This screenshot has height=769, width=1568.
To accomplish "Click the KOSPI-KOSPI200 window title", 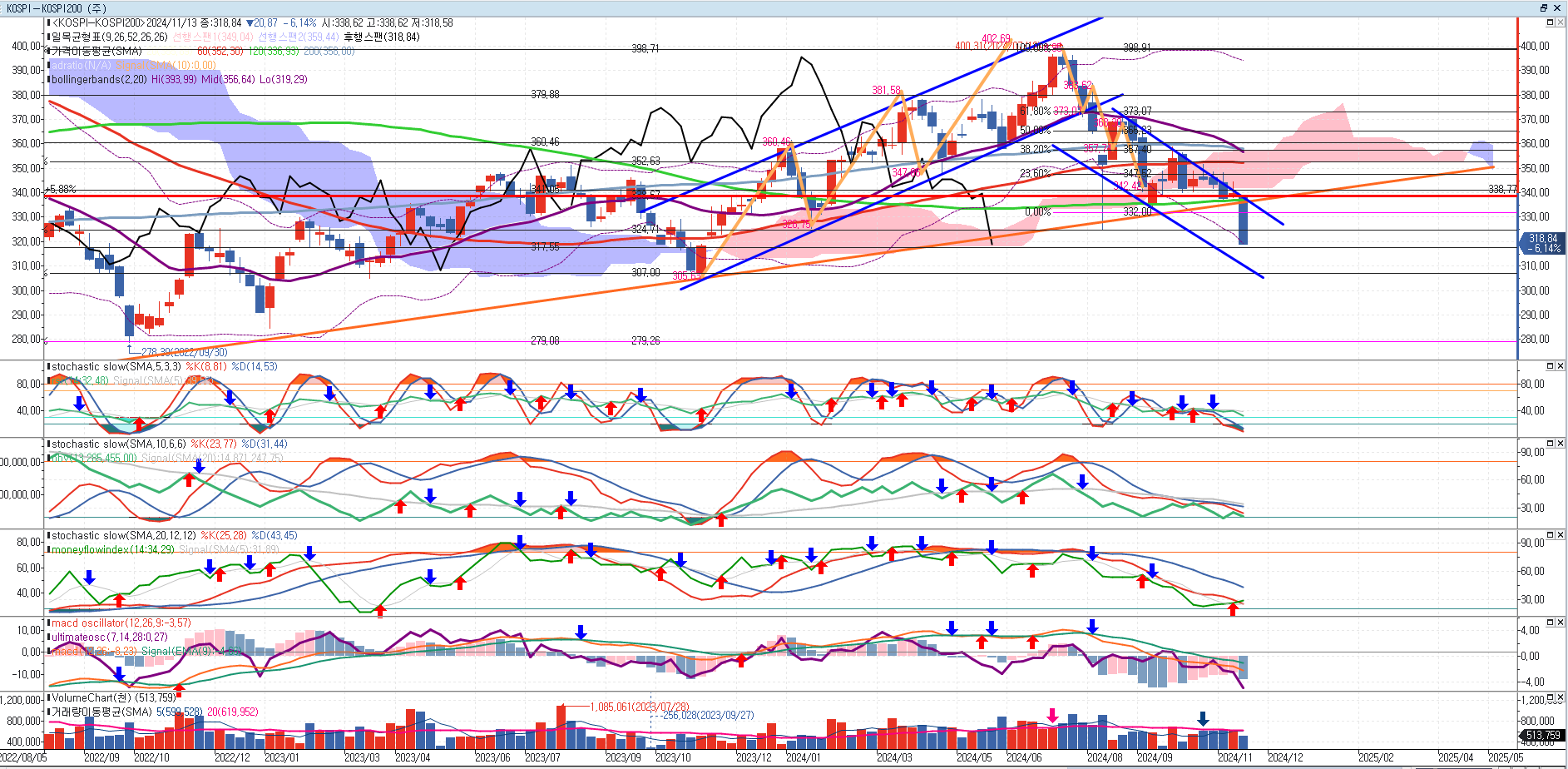I will [57, 7].
